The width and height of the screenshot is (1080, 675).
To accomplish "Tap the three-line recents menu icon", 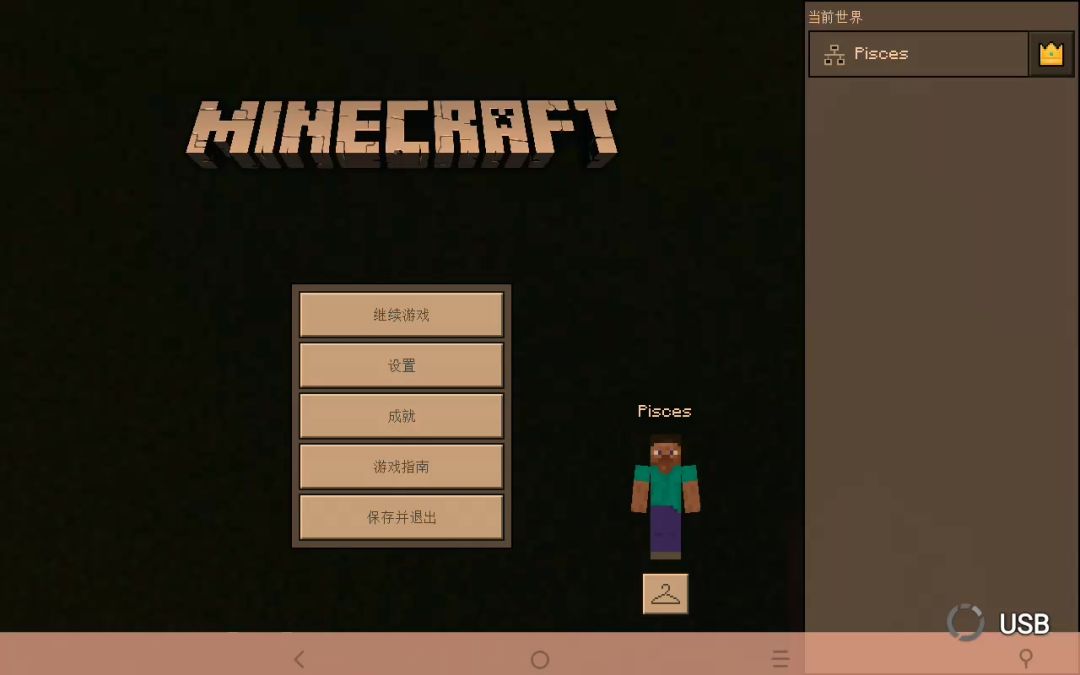I will click(x=780, y=659).
